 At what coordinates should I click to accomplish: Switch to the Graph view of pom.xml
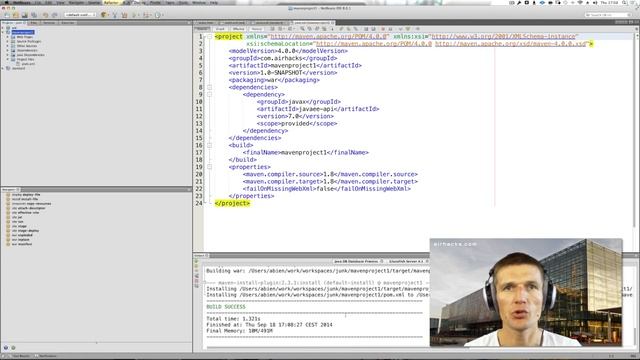(x=220, y=29)
